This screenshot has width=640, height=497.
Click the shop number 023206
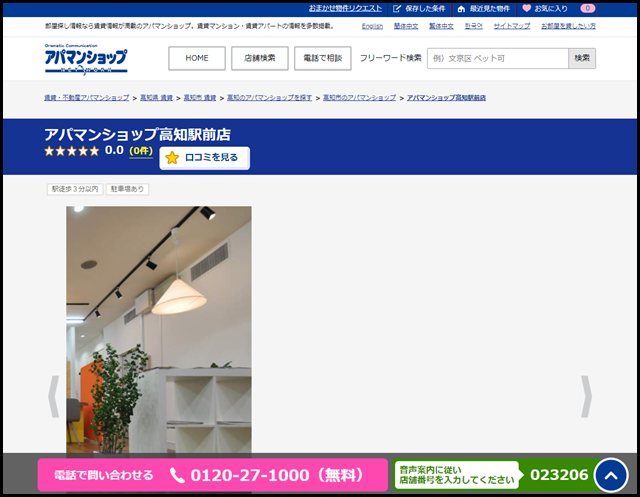point(559,475)
